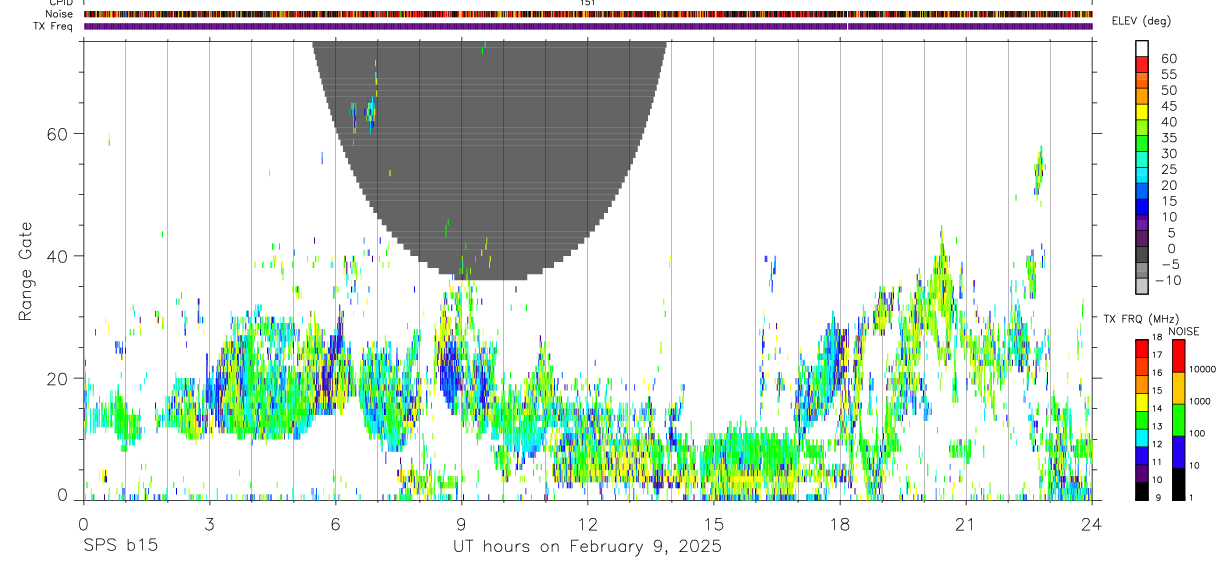Viewport: 1228px width, 567px height.
Task: Click the 'TX FRQ (MHz)' legend title
Action: click(x=1140, y=318)
